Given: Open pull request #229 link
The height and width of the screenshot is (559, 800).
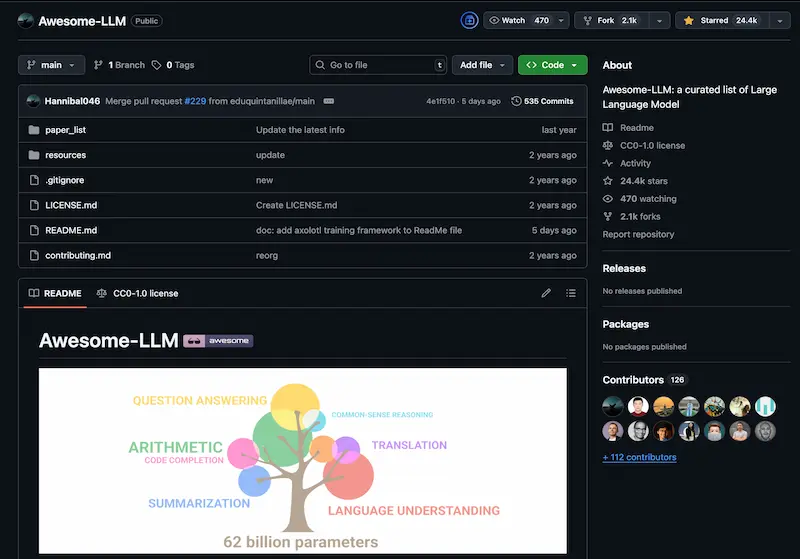Looking at the screenshot, I should point(195,101).
